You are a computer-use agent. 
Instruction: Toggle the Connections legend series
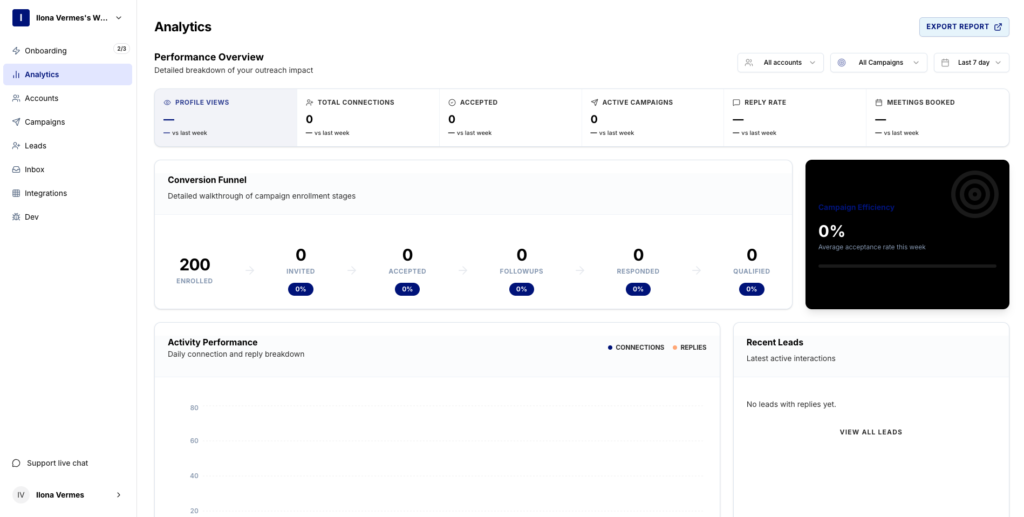636,347
